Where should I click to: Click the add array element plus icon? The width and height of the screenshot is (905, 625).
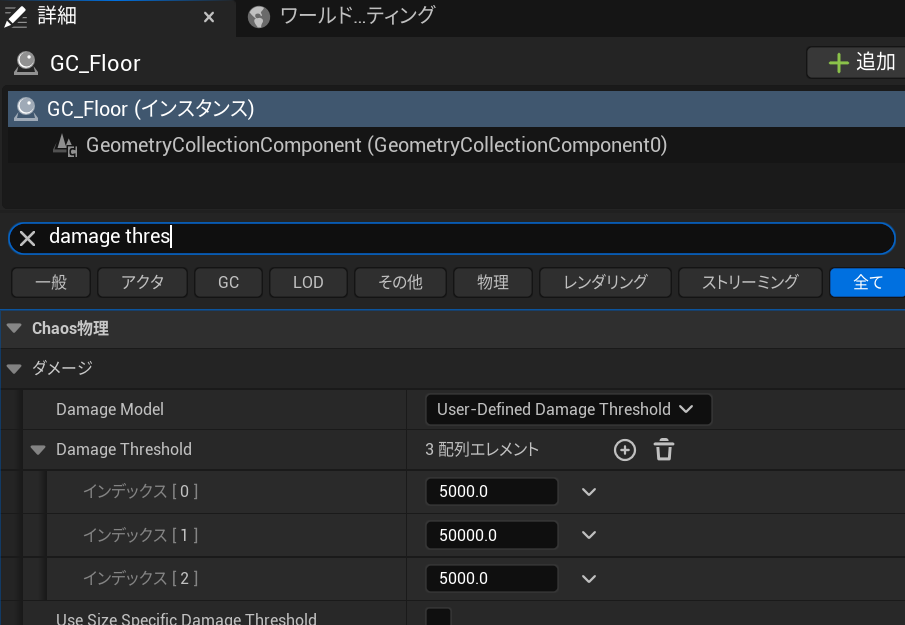625,450
